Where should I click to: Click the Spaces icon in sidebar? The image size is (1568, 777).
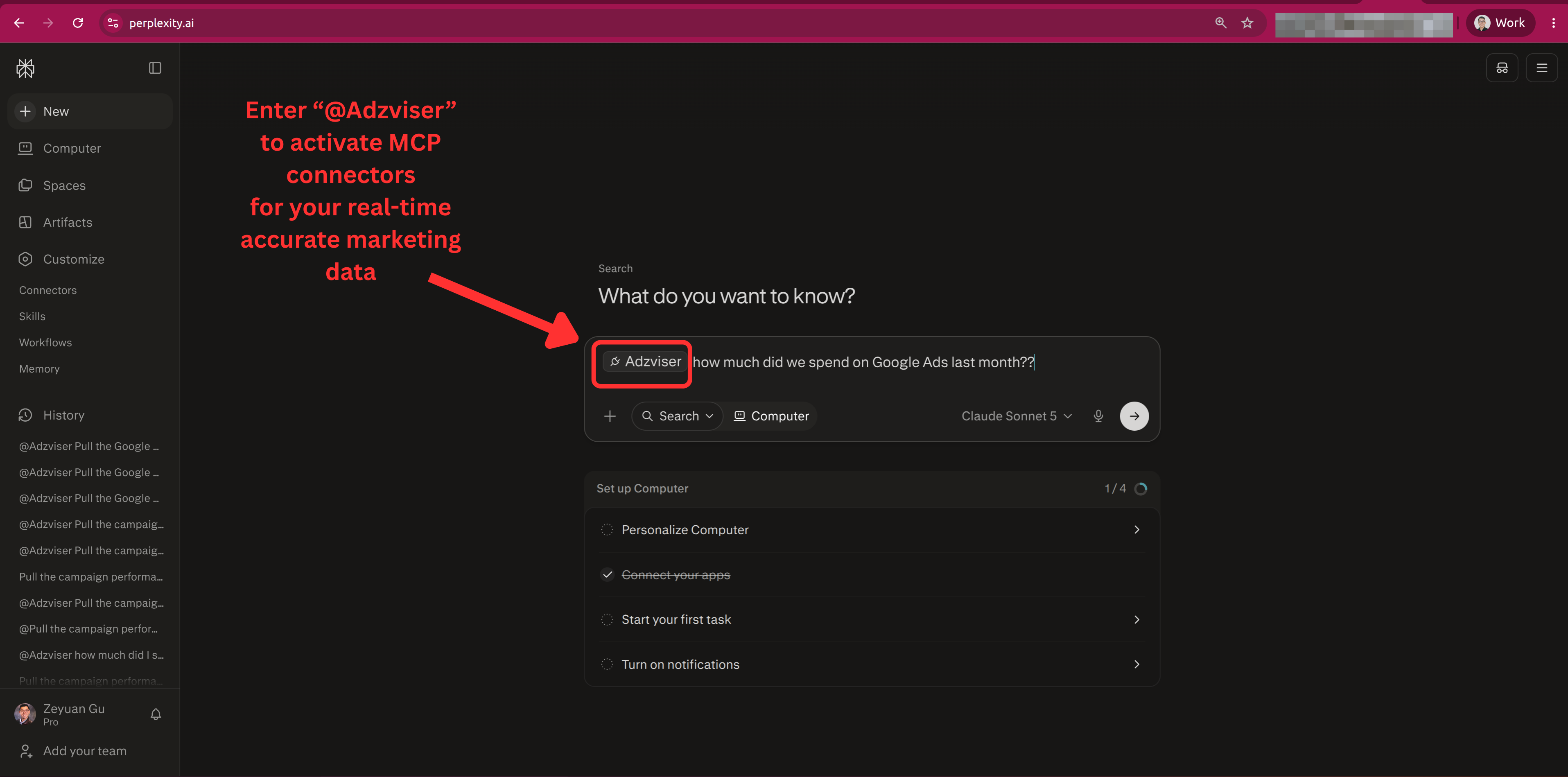click(25, 185)
